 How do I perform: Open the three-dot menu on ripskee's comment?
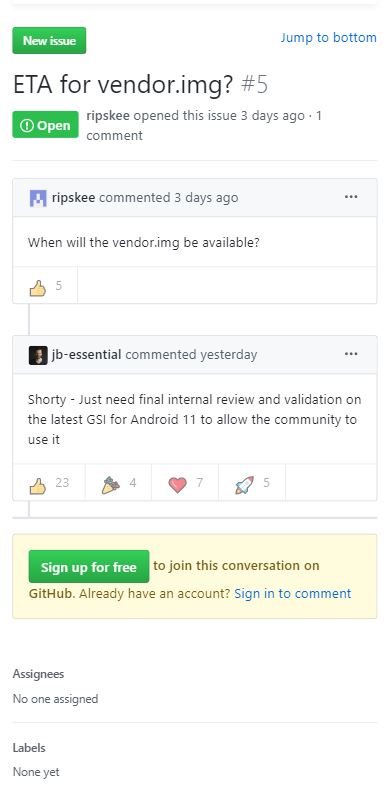[351, 197]
